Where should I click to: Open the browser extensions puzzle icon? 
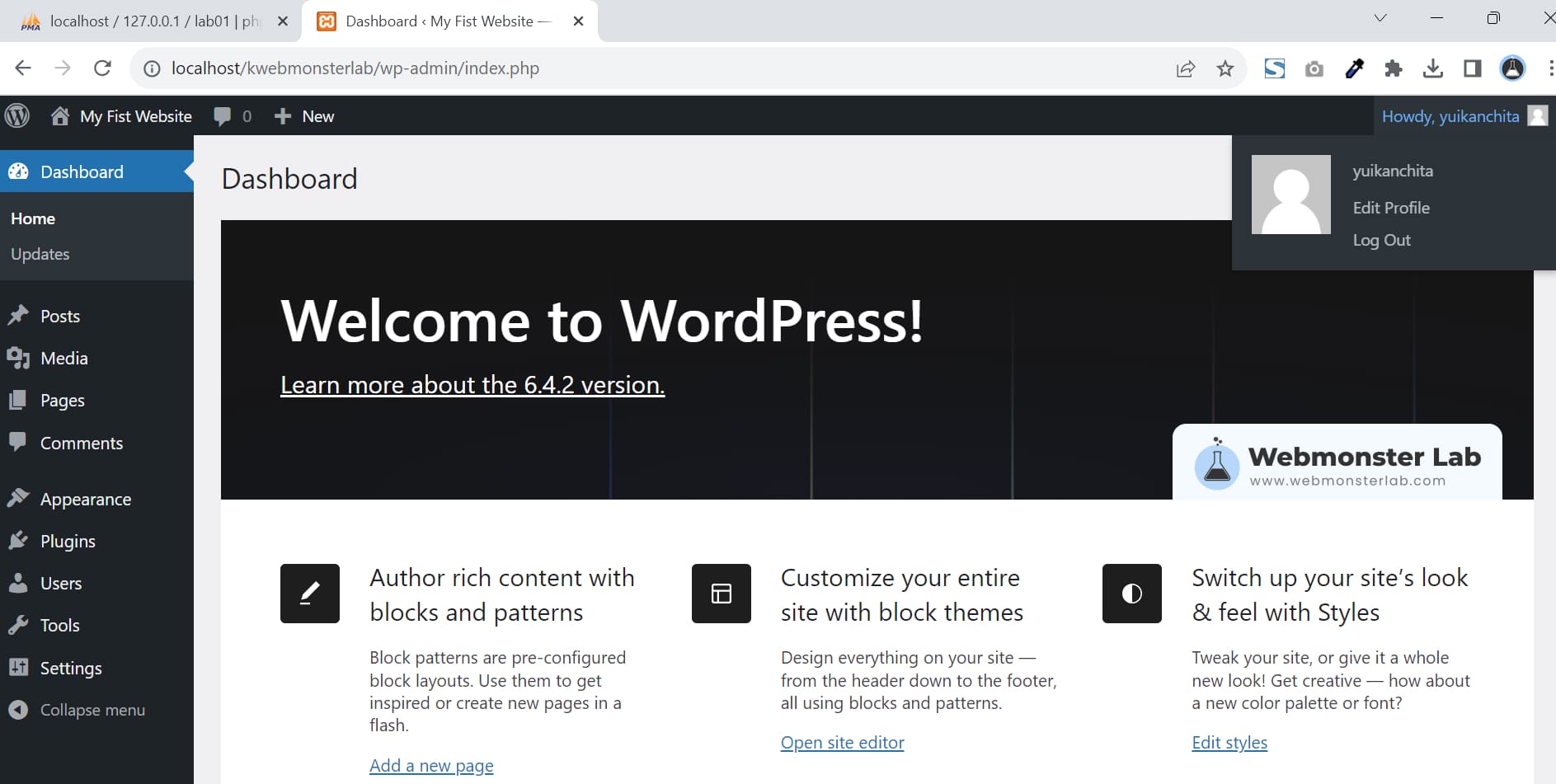[x=1394, y=68]
